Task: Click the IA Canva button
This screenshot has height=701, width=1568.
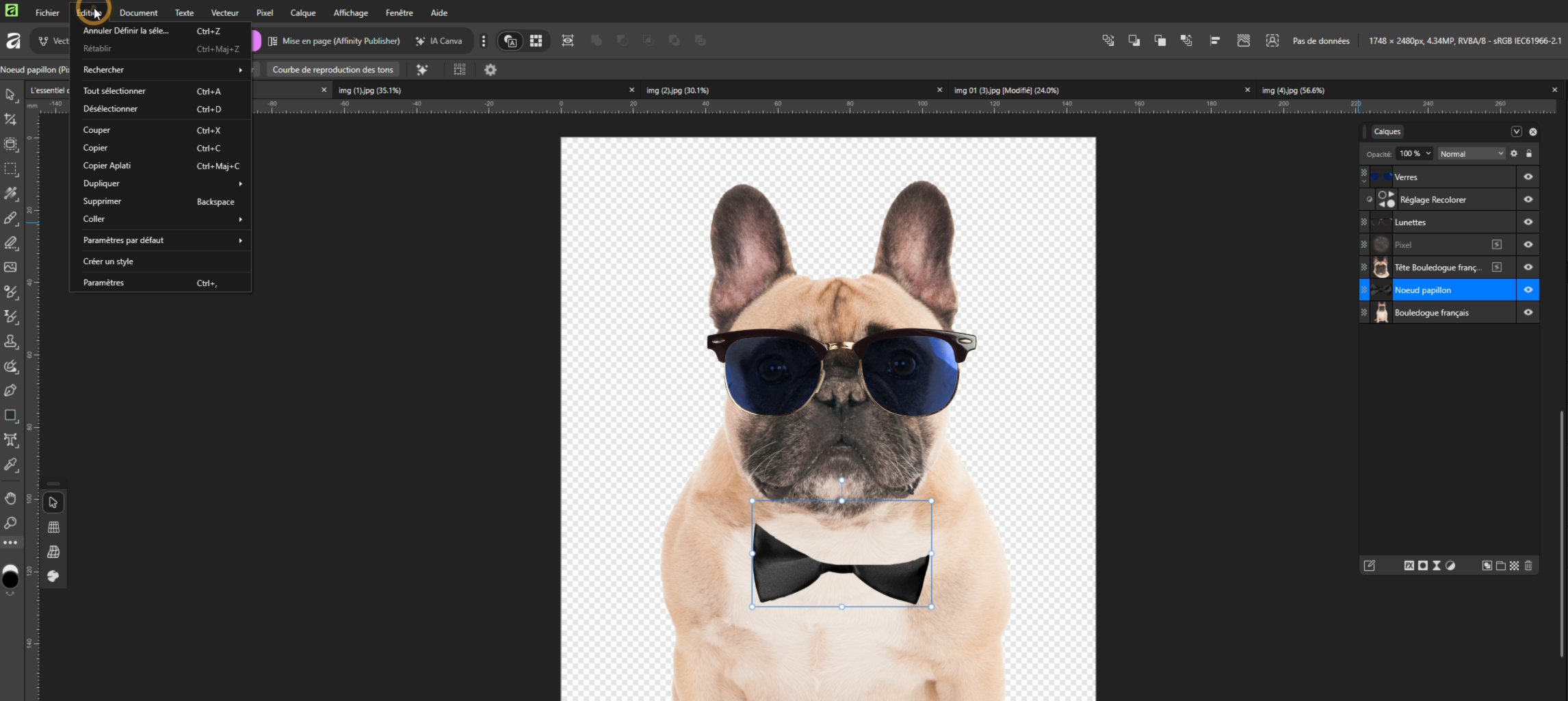Action: tap(439, 41)
